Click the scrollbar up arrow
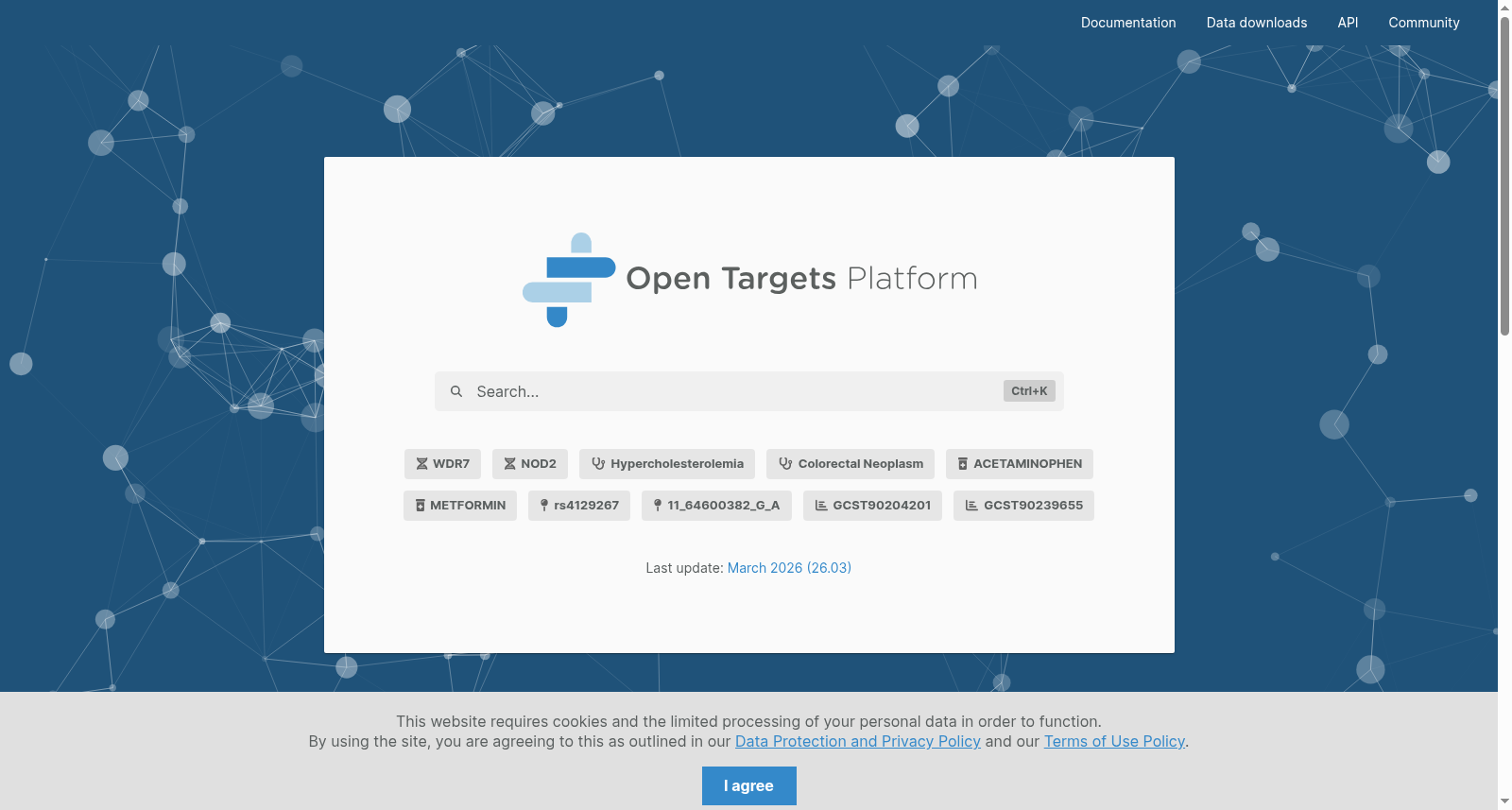Image resolution: width=1512 pixels, height=810 pixels. (x=1504, y=7)
